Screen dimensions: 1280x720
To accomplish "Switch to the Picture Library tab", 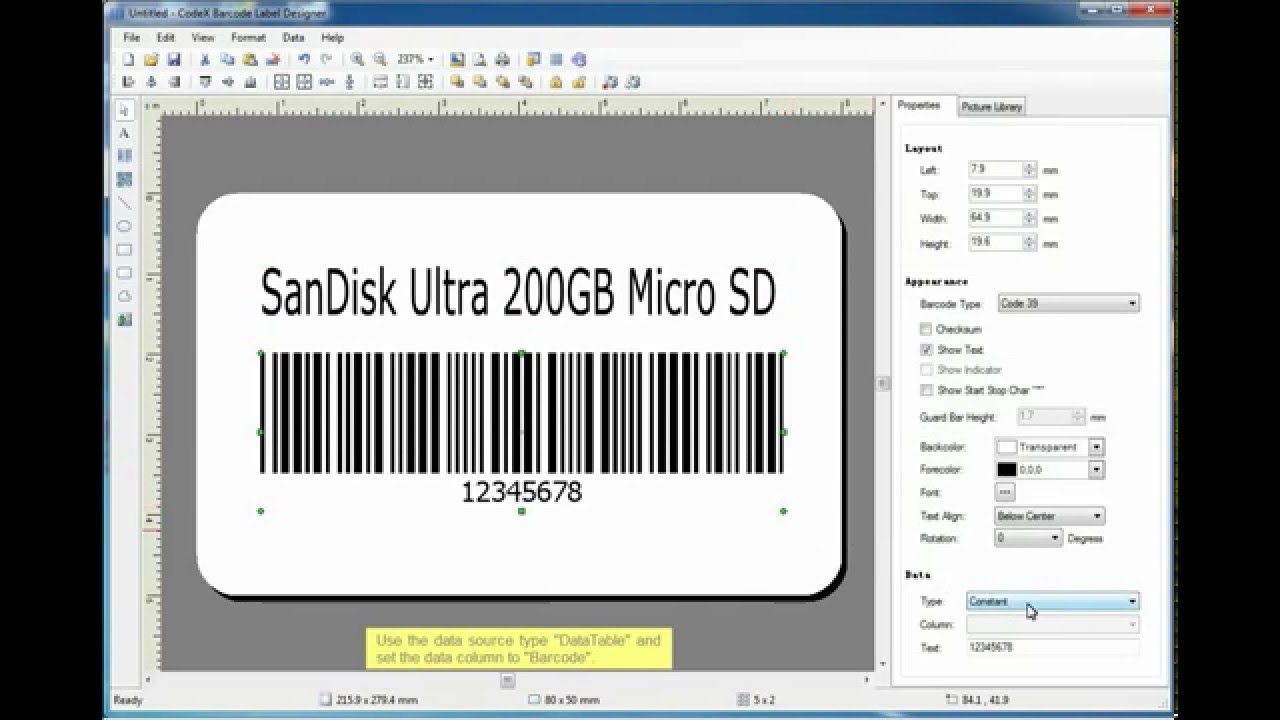I will click(x=991, y=107).
